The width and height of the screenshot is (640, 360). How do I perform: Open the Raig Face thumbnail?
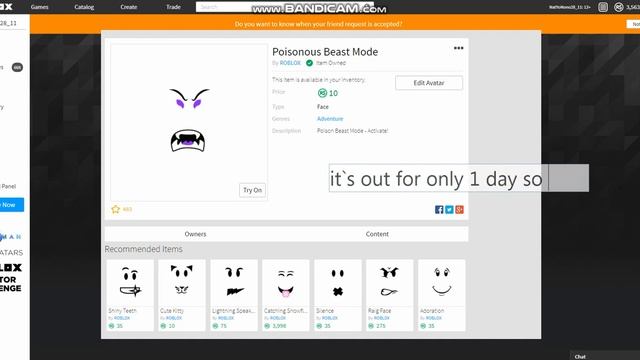click(x=390, y=282)
